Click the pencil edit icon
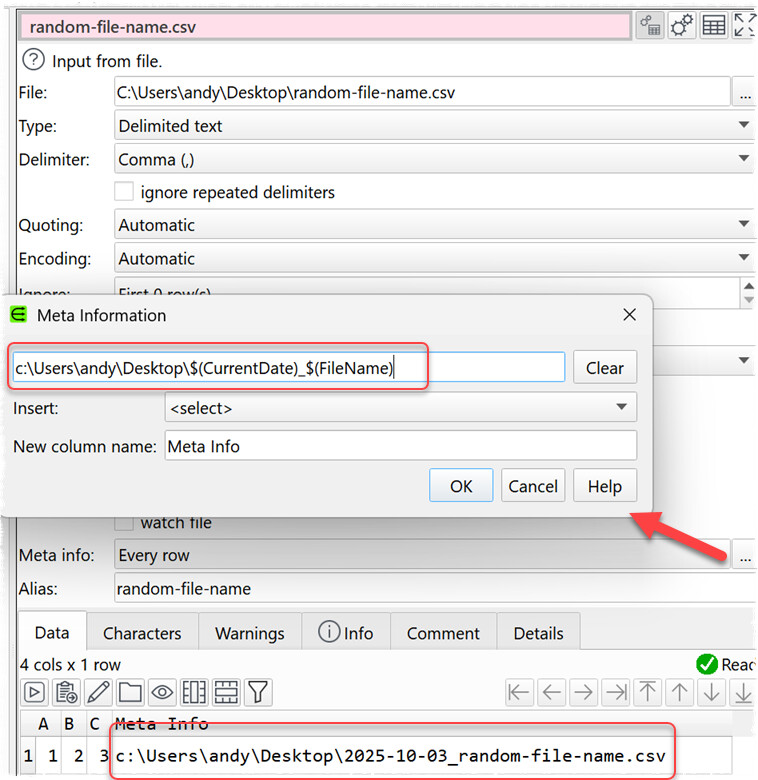This screenshot has height=780, width=758. point(98,692)
